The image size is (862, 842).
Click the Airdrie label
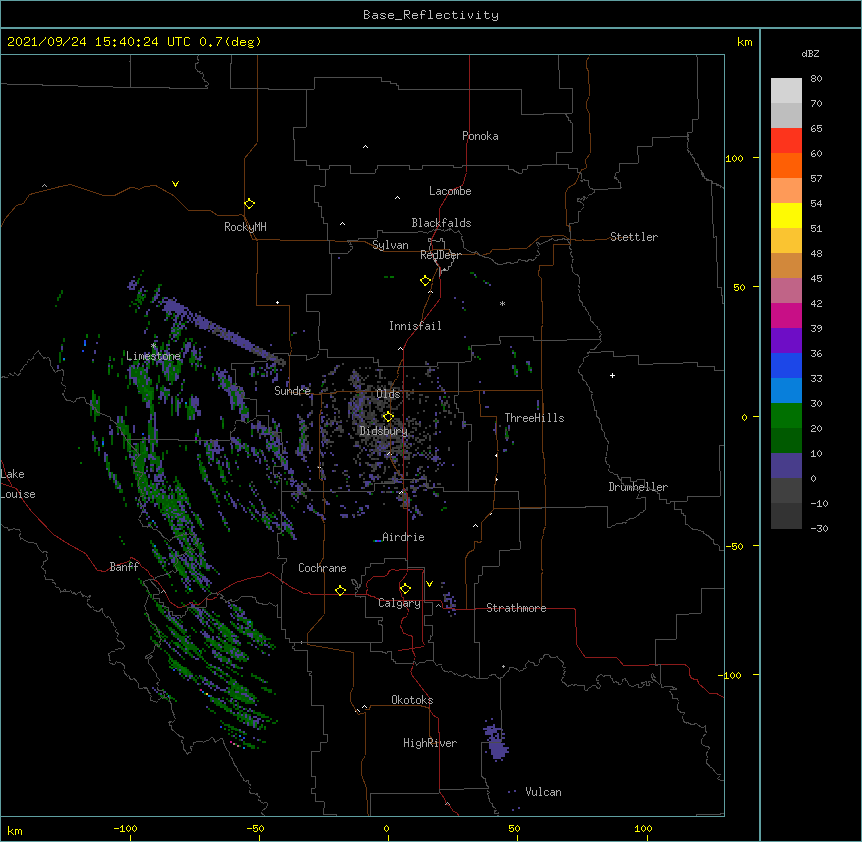click(404, 537)
